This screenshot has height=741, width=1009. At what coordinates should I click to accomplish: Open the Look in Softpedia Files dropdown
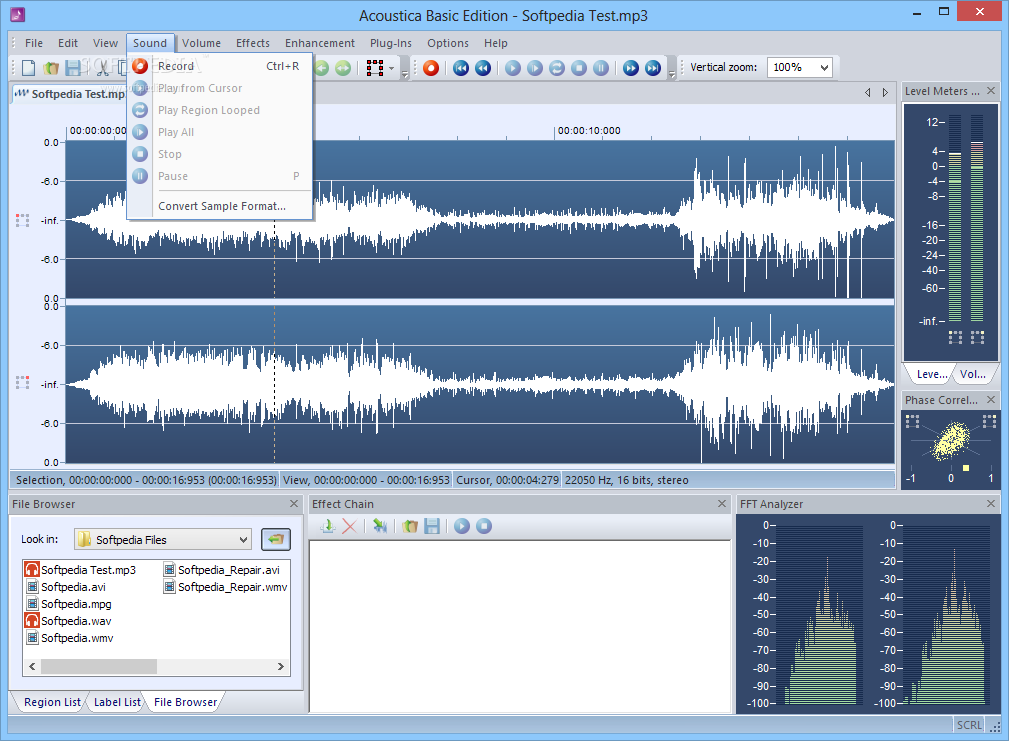pyautogui.click(x=162, y=539)
